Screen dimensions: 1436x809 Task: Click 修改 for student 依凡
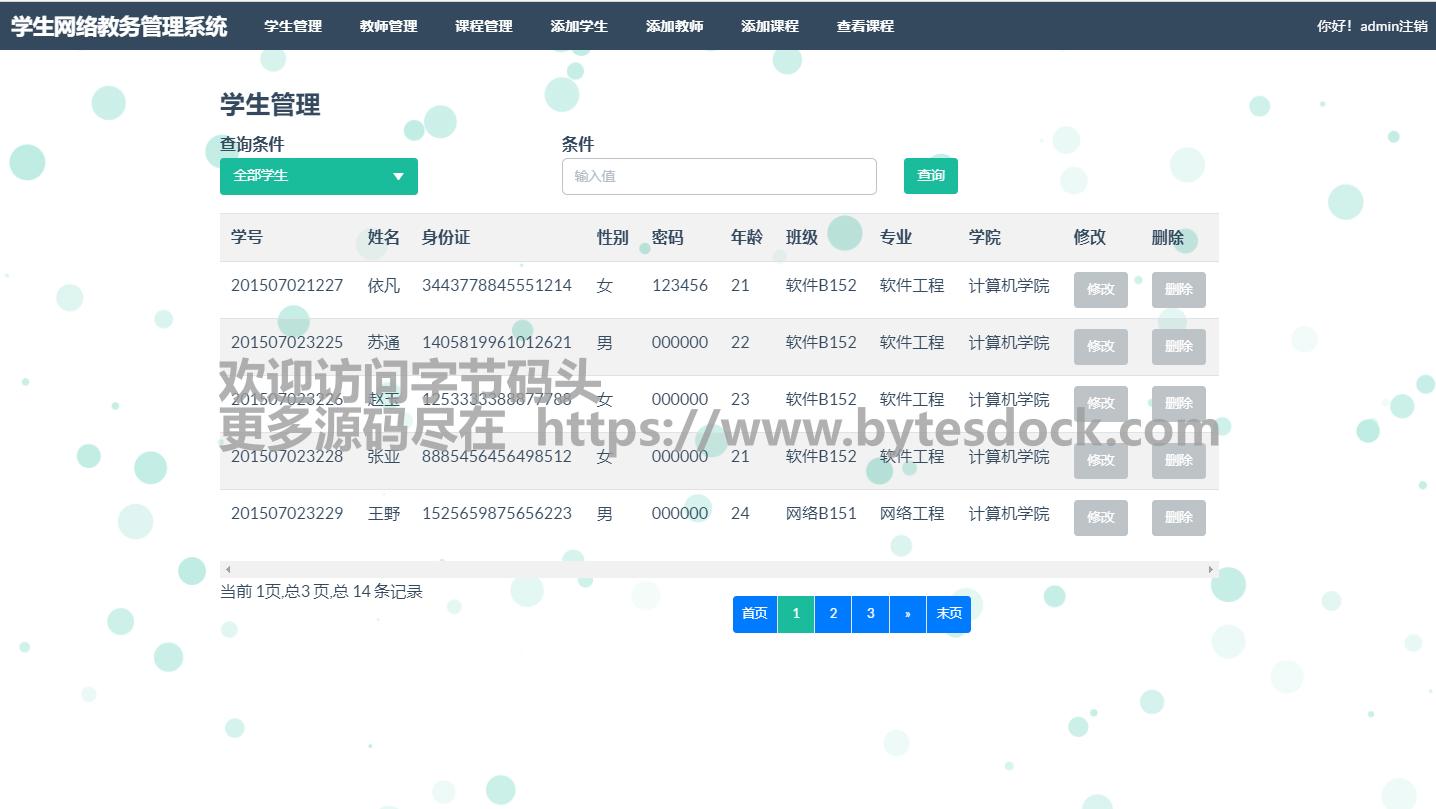click(x=1100, y=289)
